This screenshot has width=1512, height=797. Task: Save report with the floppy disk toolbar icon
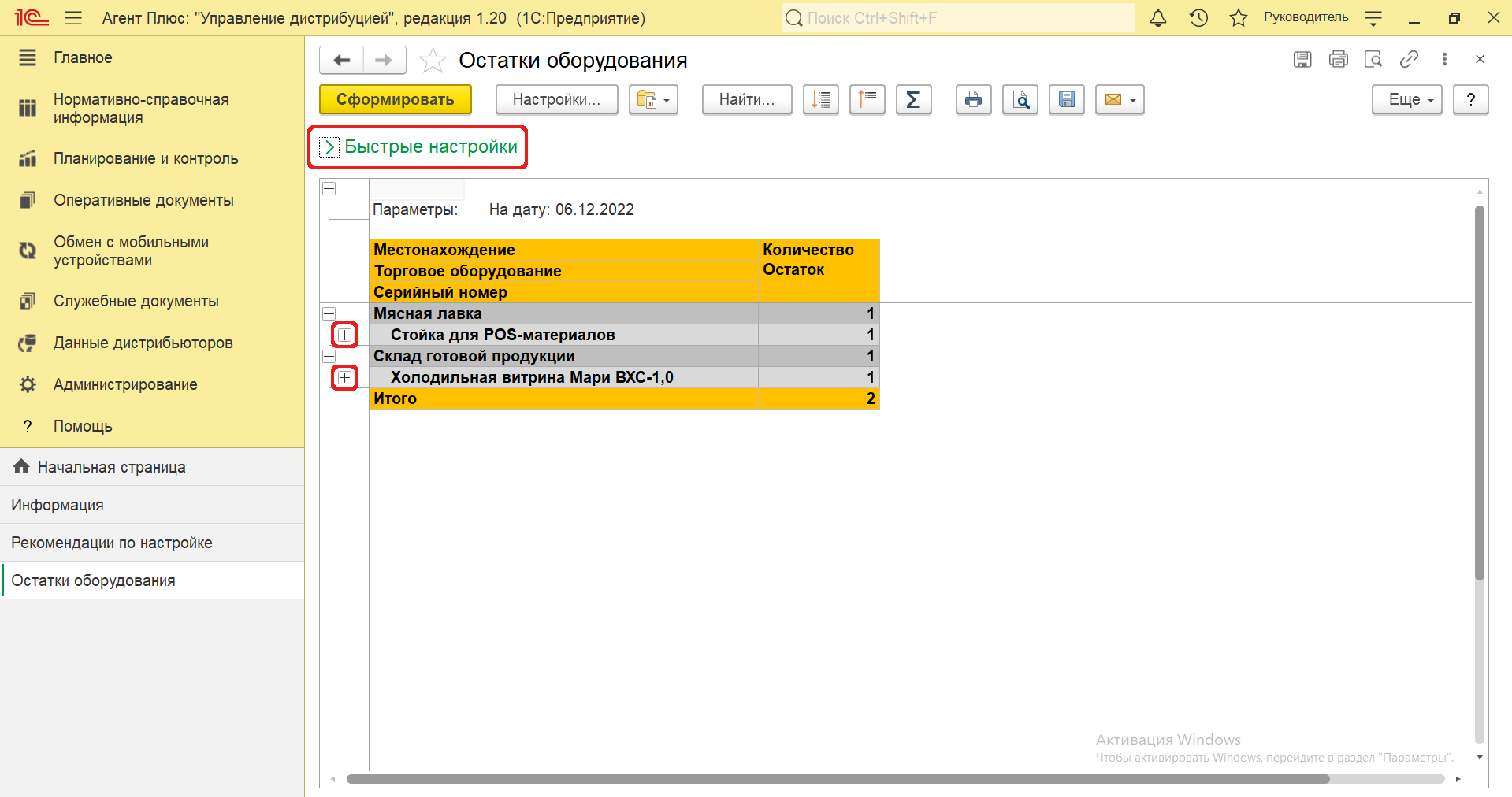1067,99
